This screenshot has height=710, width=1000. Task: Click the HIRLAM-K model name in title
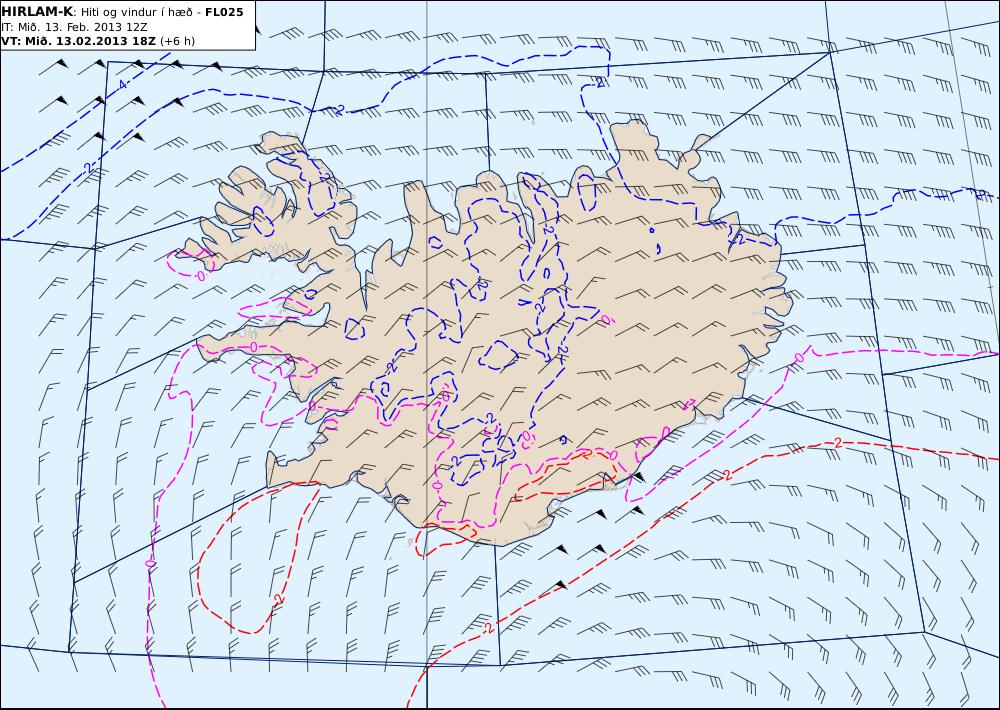tap(37, 12)
